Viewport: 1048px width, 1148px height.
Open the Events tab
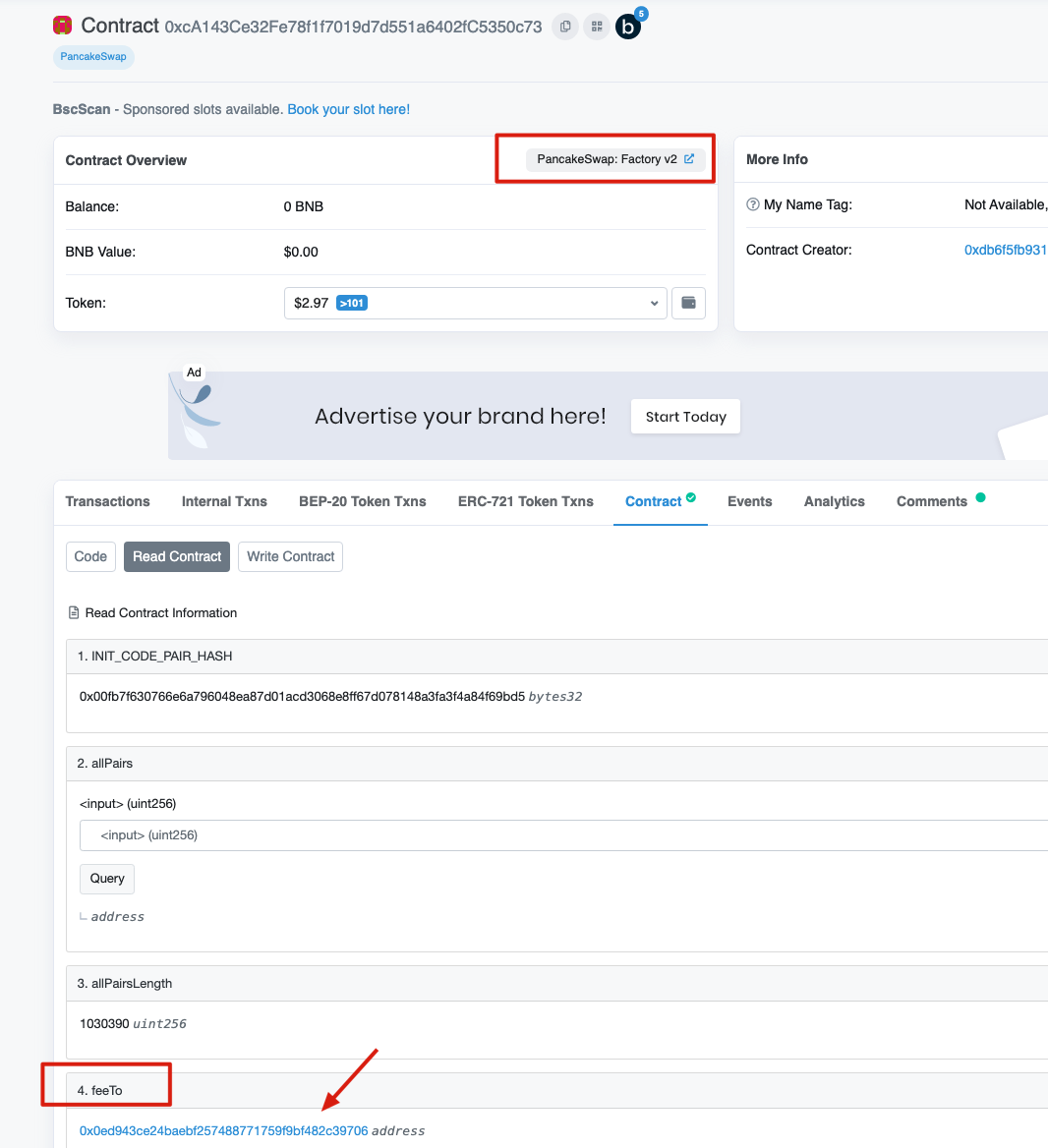[x=750, y=501]
